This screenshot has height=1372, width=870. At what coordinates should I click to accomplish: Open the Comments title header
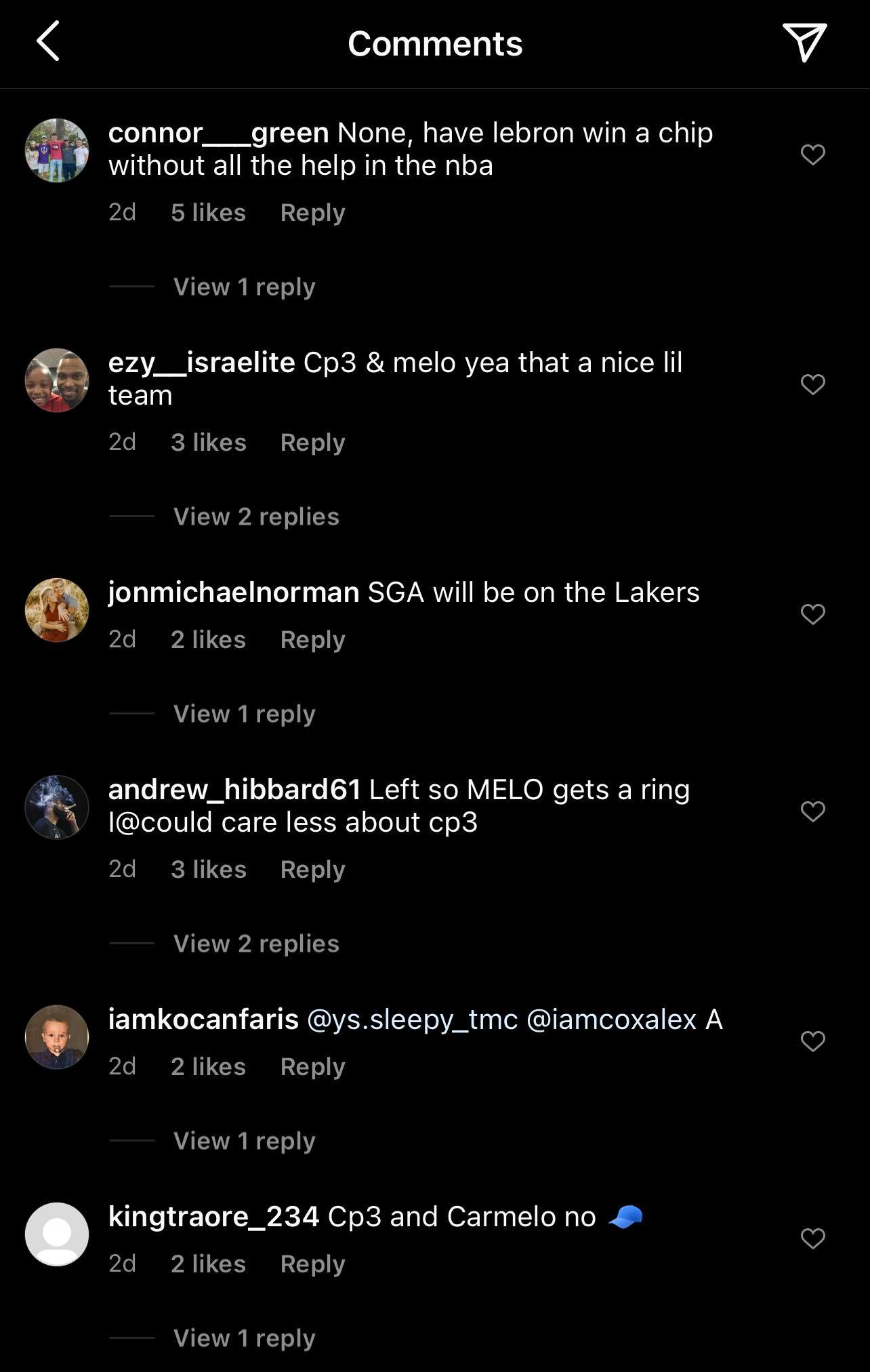point(435,43)
